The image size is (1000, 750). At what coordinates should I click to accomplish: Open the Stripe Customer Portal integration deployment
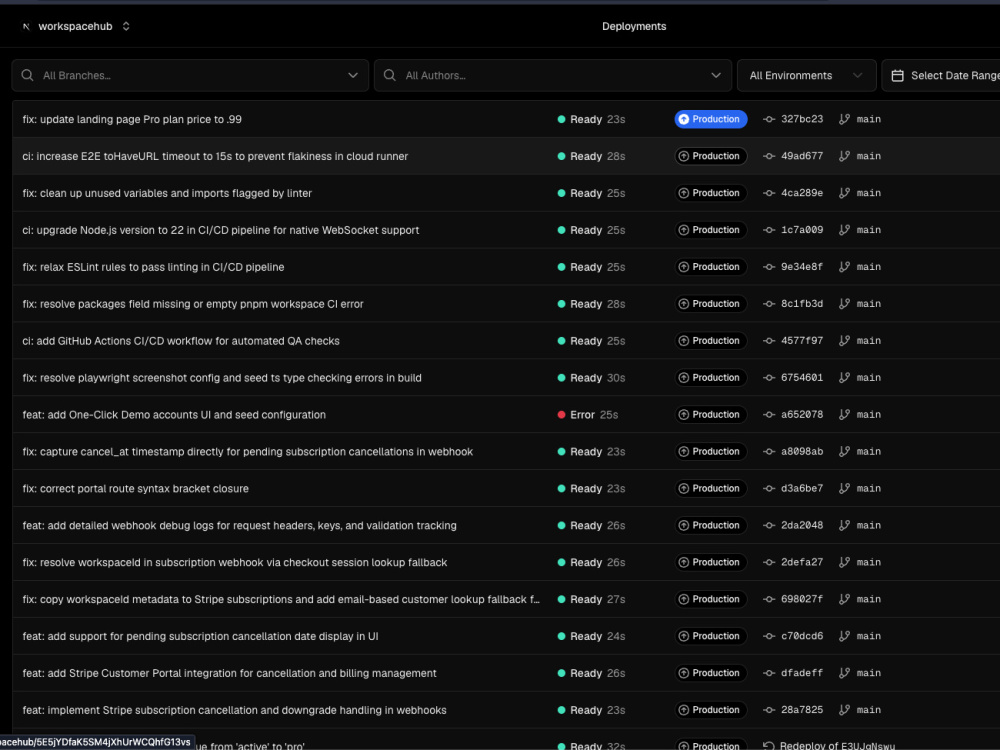230,674
